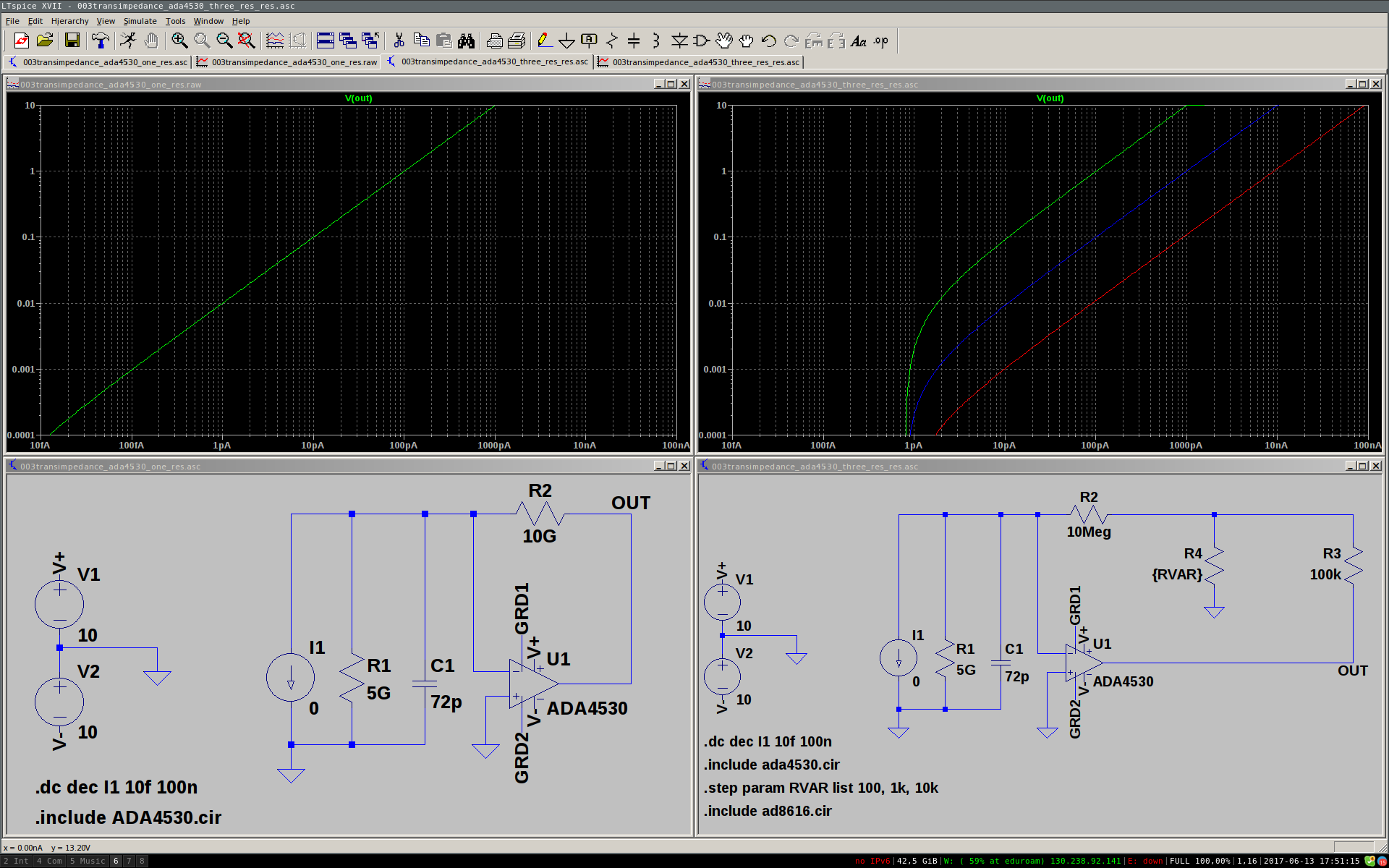The height and width of the screenshot is (868, 1389).
Task: Switch to 003transimpedance_ada4530_one_res.raw tab
Action: [x=287, y=62]
